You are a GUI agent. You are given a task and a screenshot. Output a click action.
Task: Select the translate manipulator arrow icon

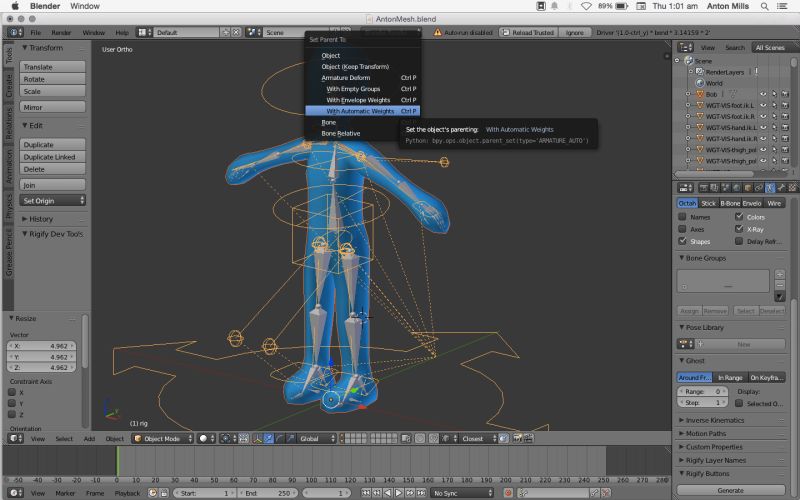[x=268, y=438]
